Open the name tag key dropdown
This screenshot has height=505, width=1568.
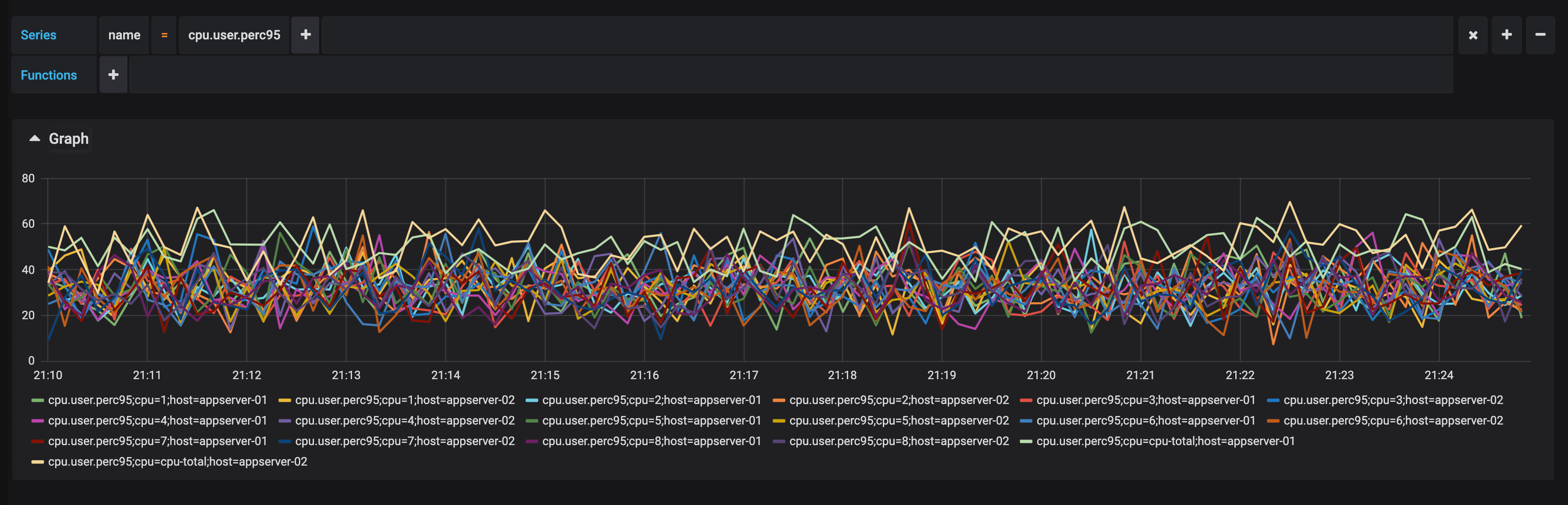[124, 36]
